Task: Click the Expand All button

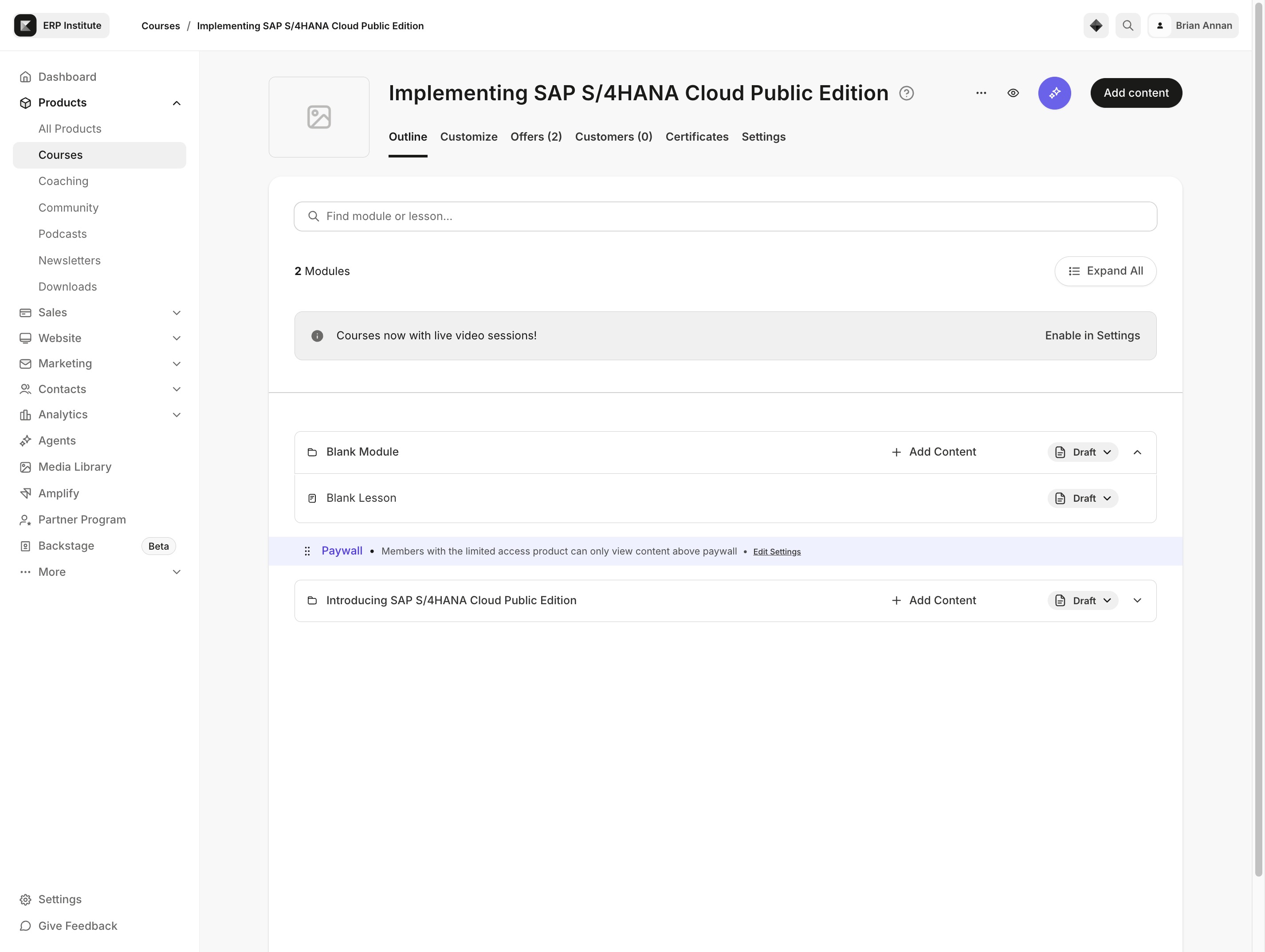Action: [1105, 271]
